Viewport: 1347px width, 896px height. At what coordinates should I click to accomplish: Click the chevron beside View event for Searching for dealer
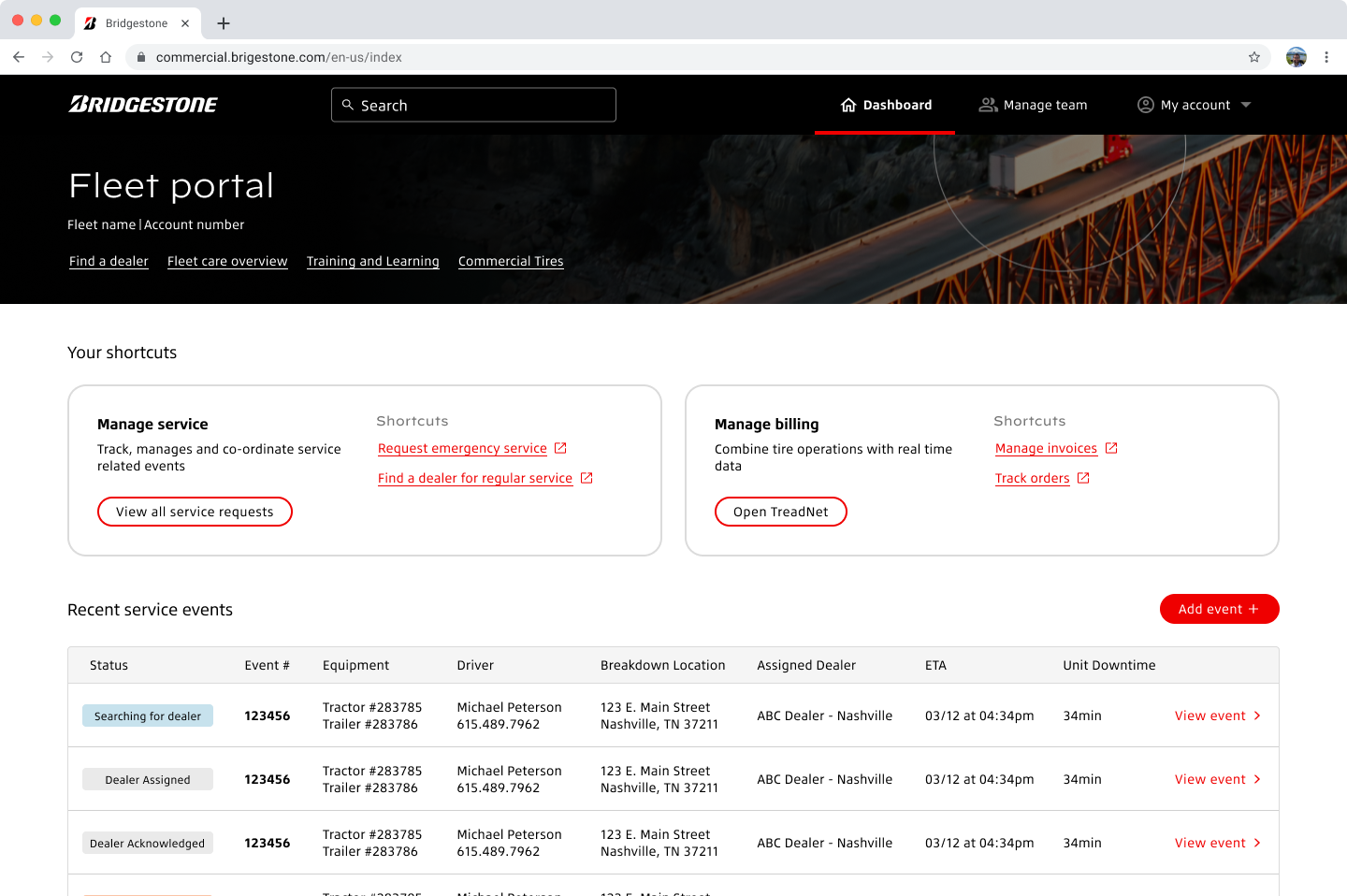(x=1257, y=715)
